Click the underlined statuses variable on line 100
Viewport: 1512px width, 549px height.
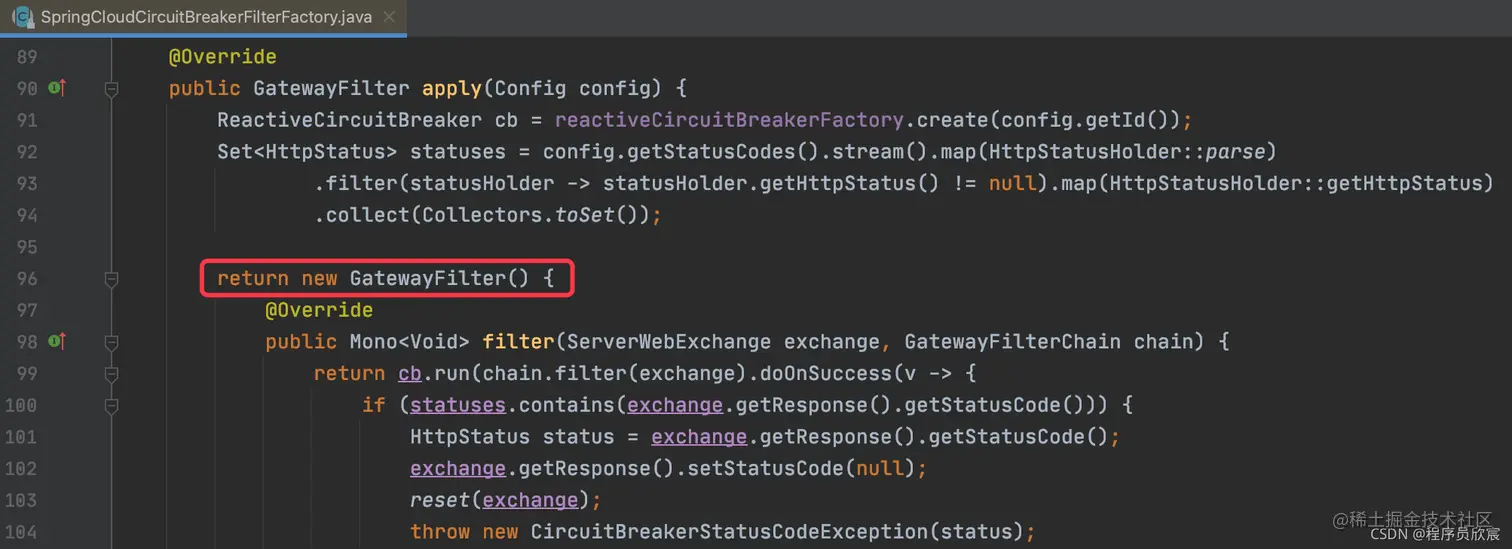pyautogui.click(x=458, y=406)
